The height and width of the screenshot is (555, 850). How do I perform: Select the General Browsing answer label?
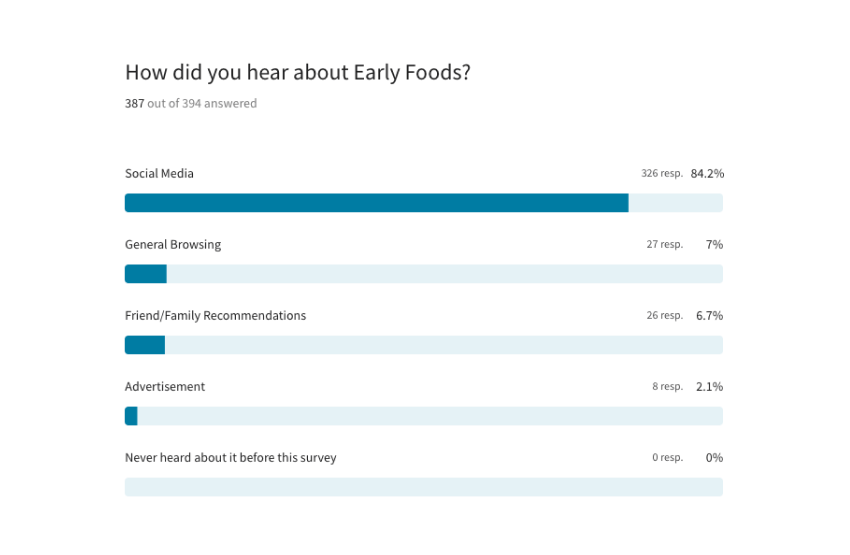[x=173, y=244]
